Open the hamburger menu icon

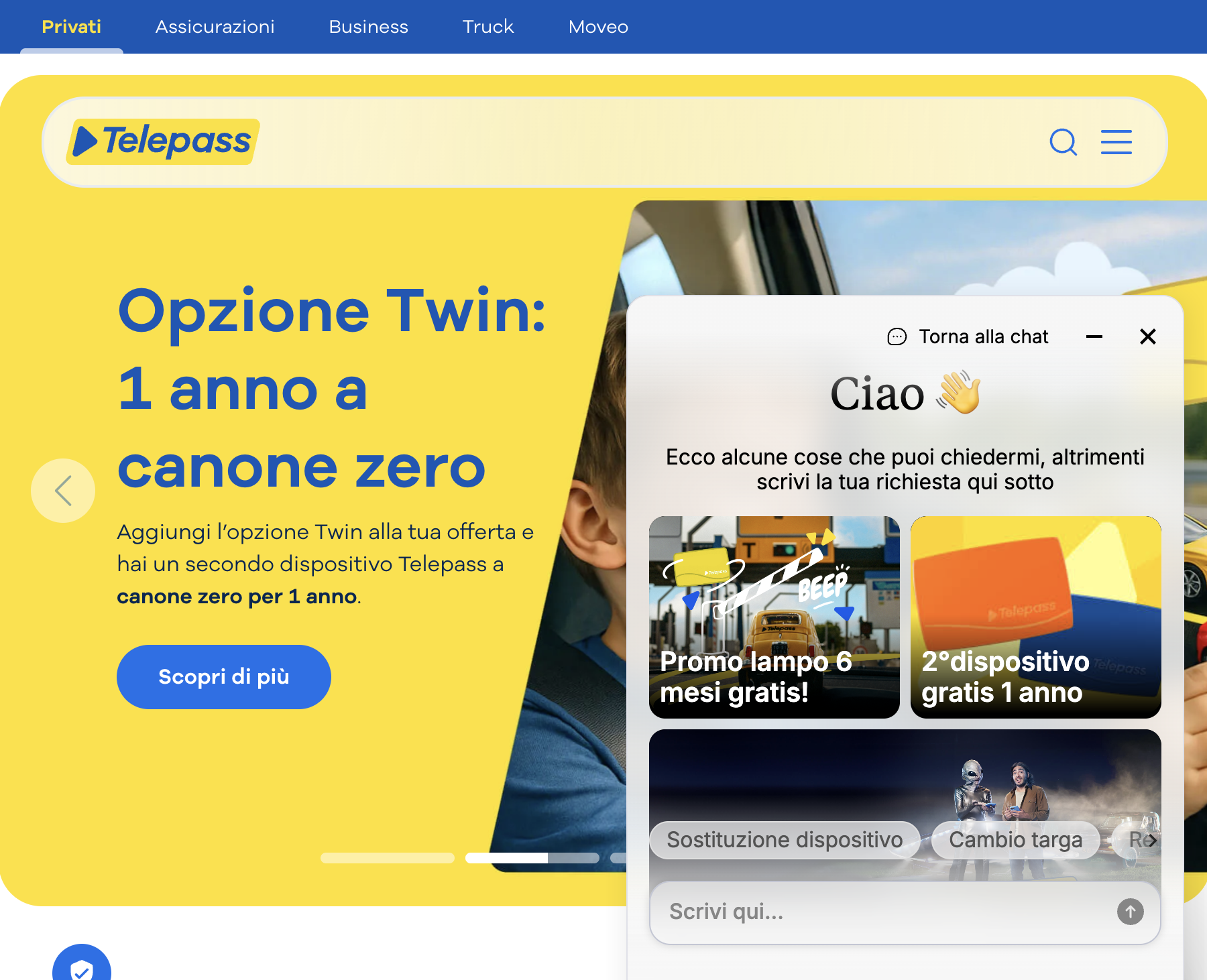pos(1116,142)
